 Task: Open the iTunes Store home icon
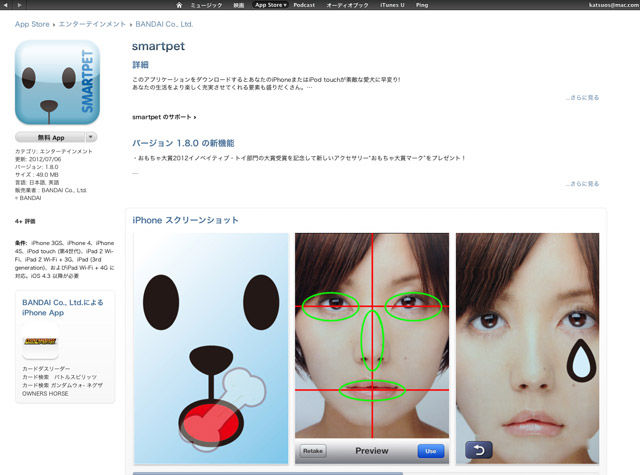click(179, 5)
